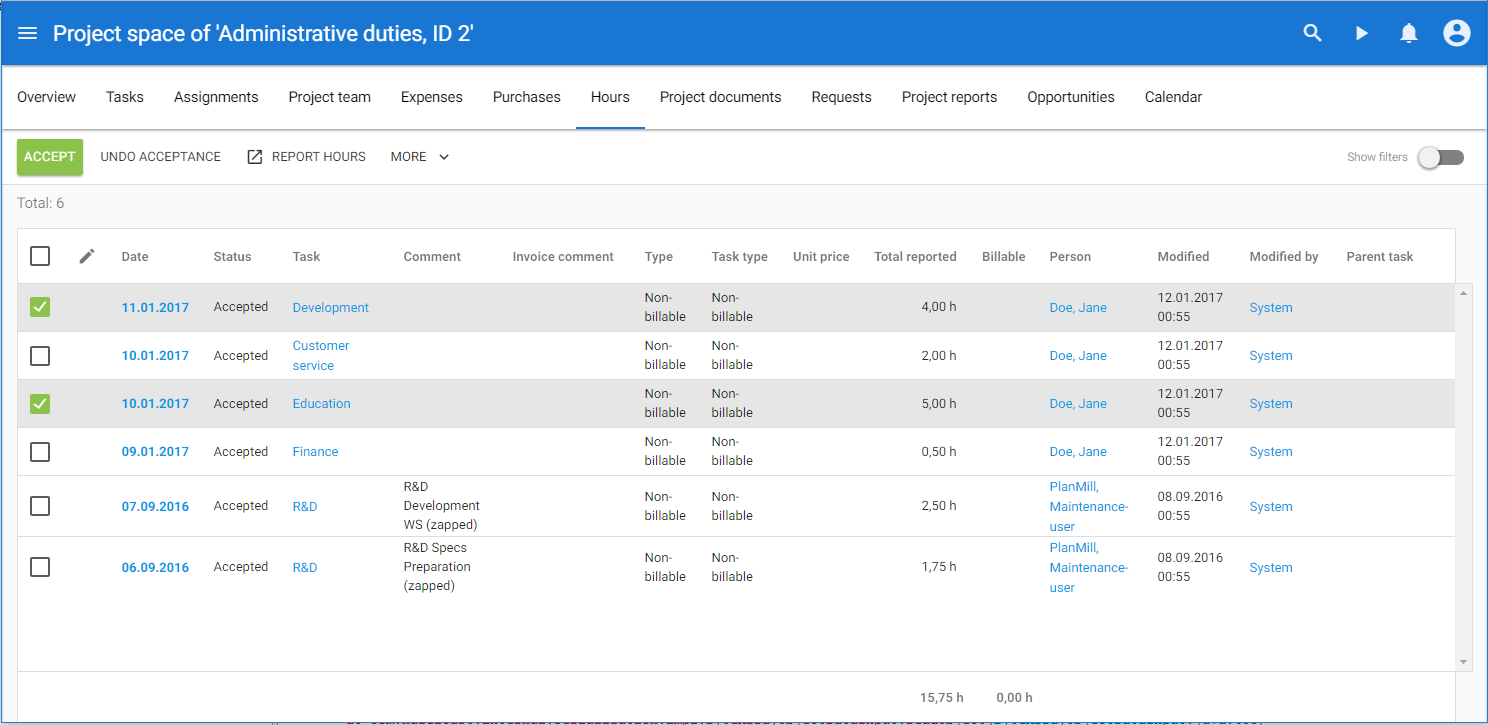Screen dimensions: 1488x725
Task: Click the Report Hours external-link icon
Action: click(254, 156)
